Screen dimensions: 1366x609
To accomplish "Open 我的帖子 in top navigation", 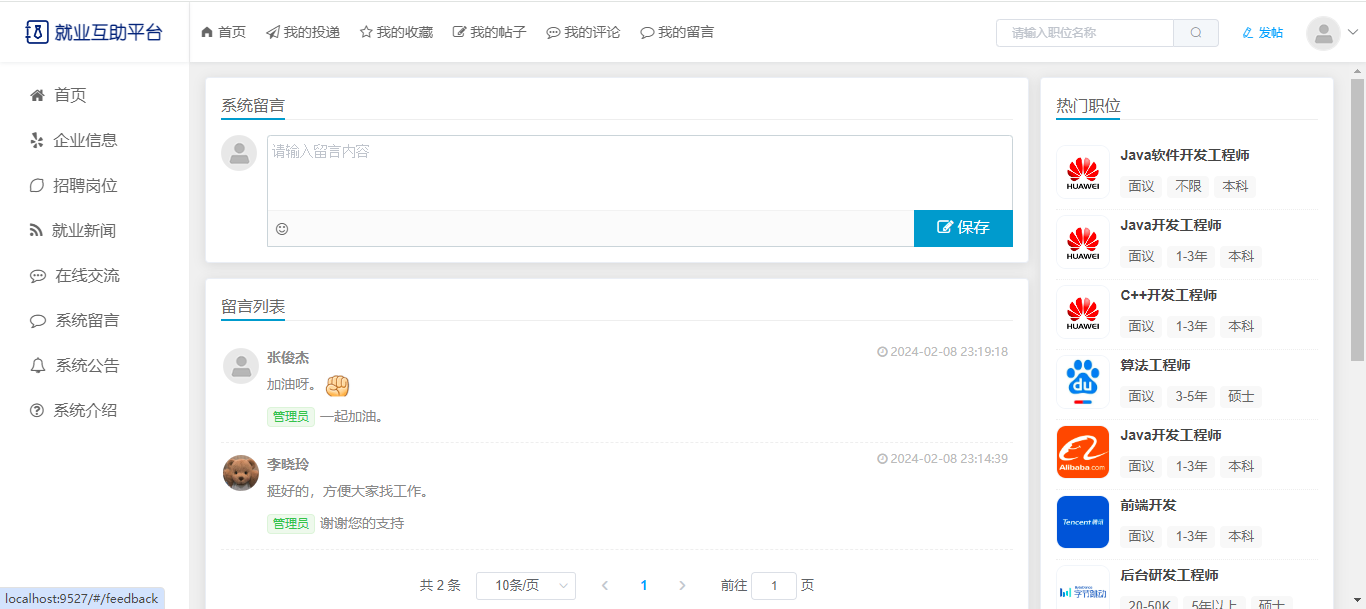I will coord(490,32).
